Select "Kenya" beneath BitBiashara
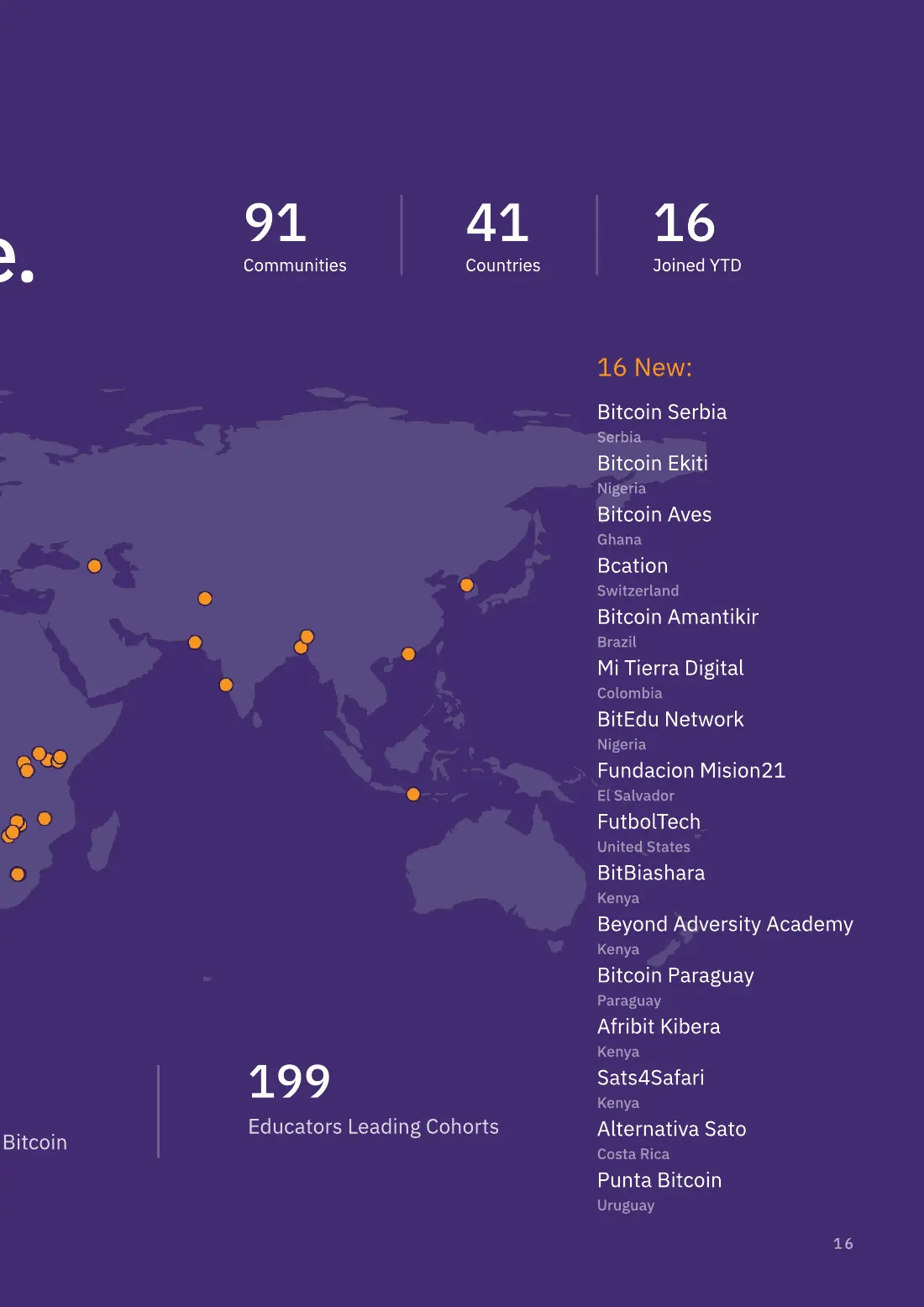The height and width of the screenshot is (1307, 924). coord(618,899)
